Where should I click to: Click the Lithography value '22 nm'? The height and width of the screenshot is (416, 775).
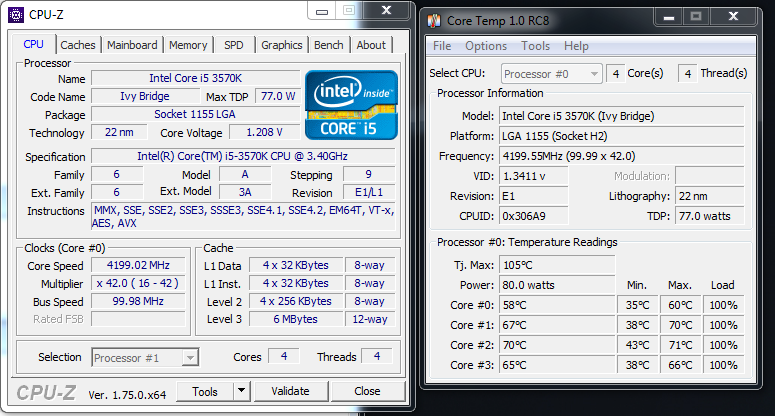click(710, 196)
